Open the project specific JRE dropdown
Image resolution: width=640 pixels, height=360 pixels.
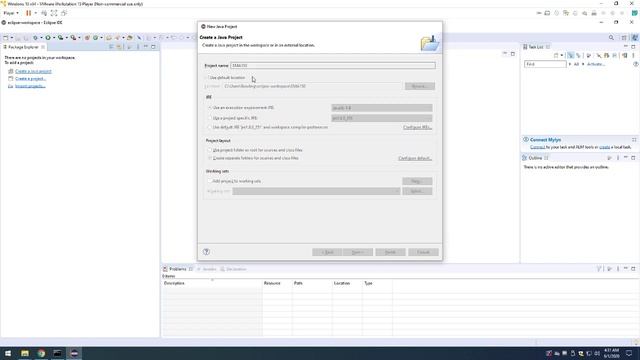pos(382,118)
